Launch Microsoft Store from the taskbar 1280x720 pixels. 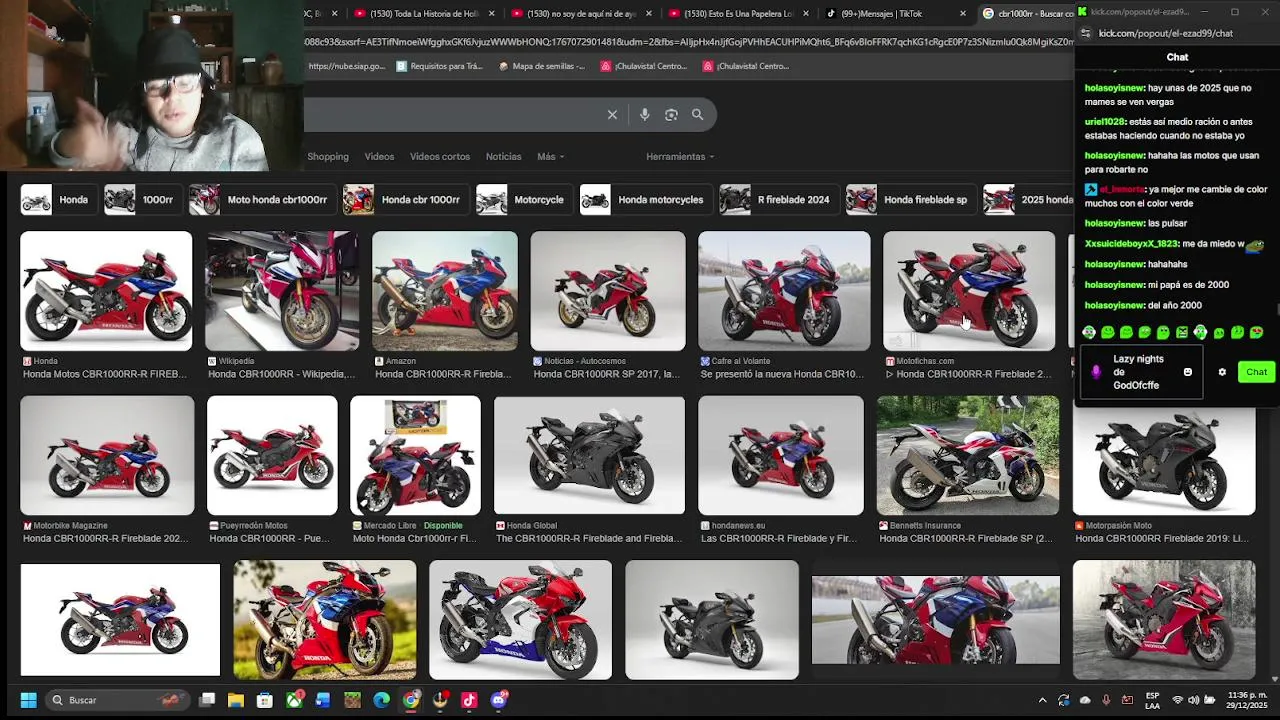point(265,700)
